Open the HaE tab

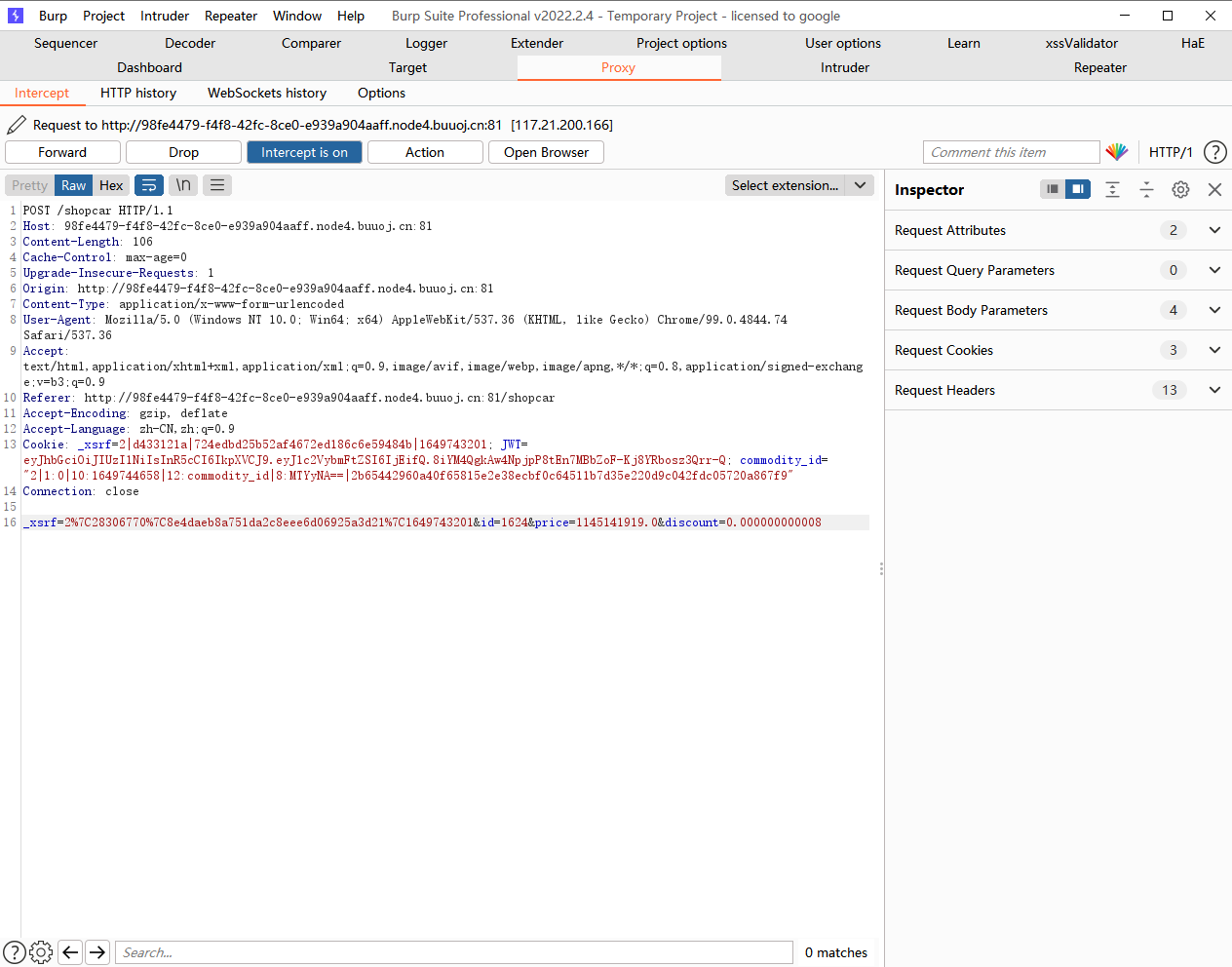1193,43
